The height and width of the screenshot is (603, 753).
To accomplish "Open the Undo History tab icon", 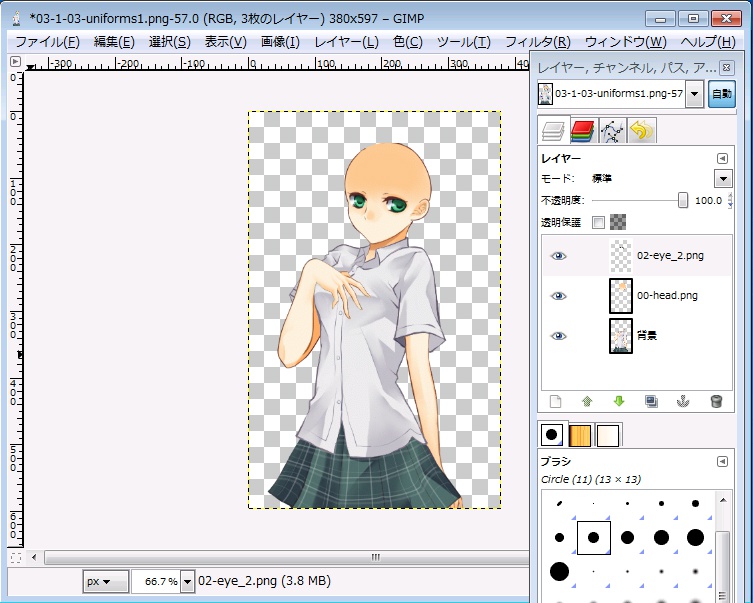I will (642, 131).
